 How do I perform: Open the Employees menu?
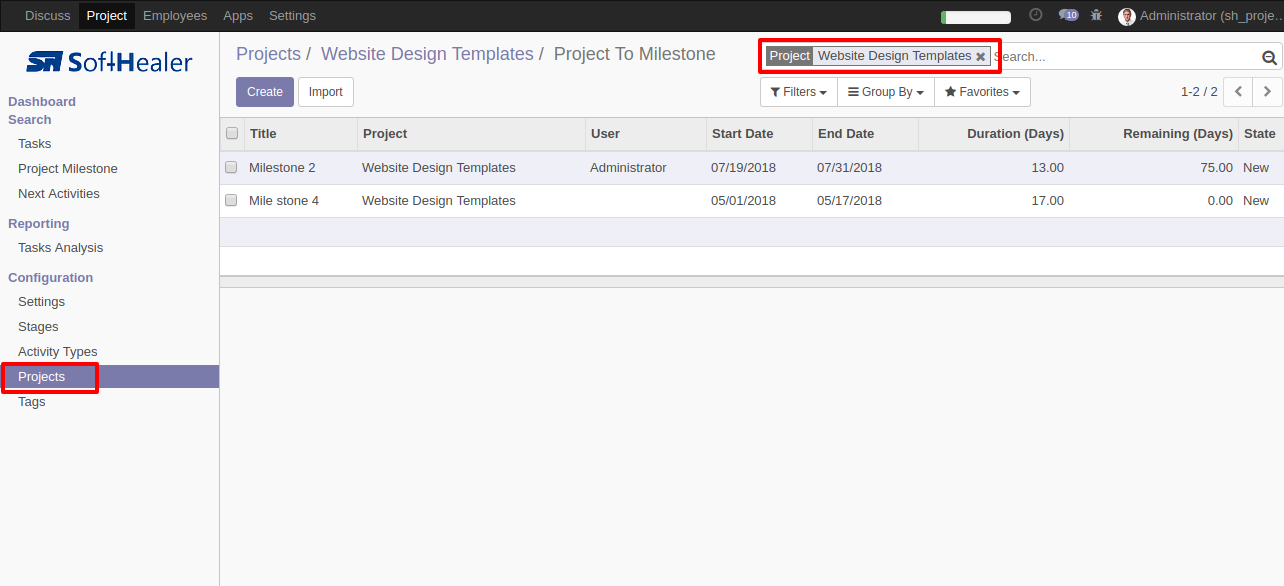click(x=175, y=16)
